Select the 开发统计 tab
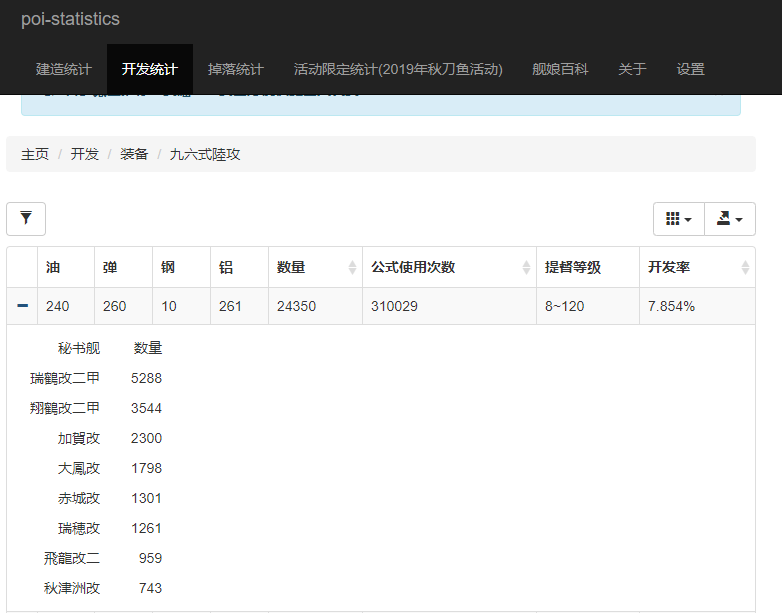Screen dimensions: 782x613 coord(150,69)
